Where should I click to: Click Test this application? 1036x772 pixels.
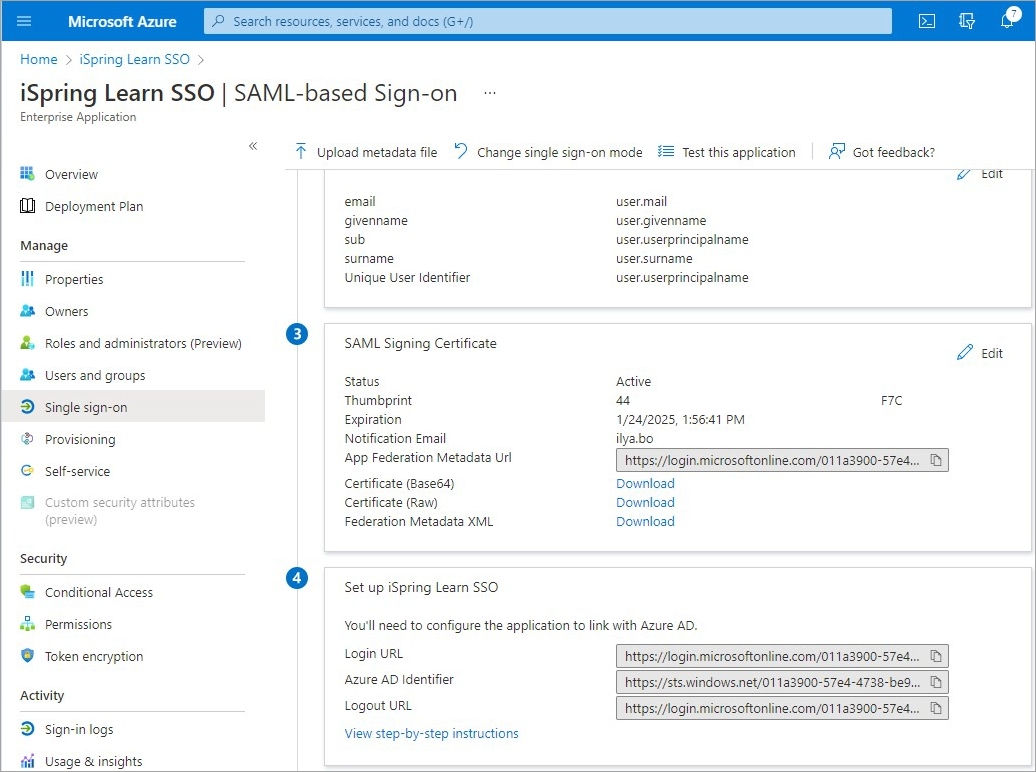tap(727, 152)
